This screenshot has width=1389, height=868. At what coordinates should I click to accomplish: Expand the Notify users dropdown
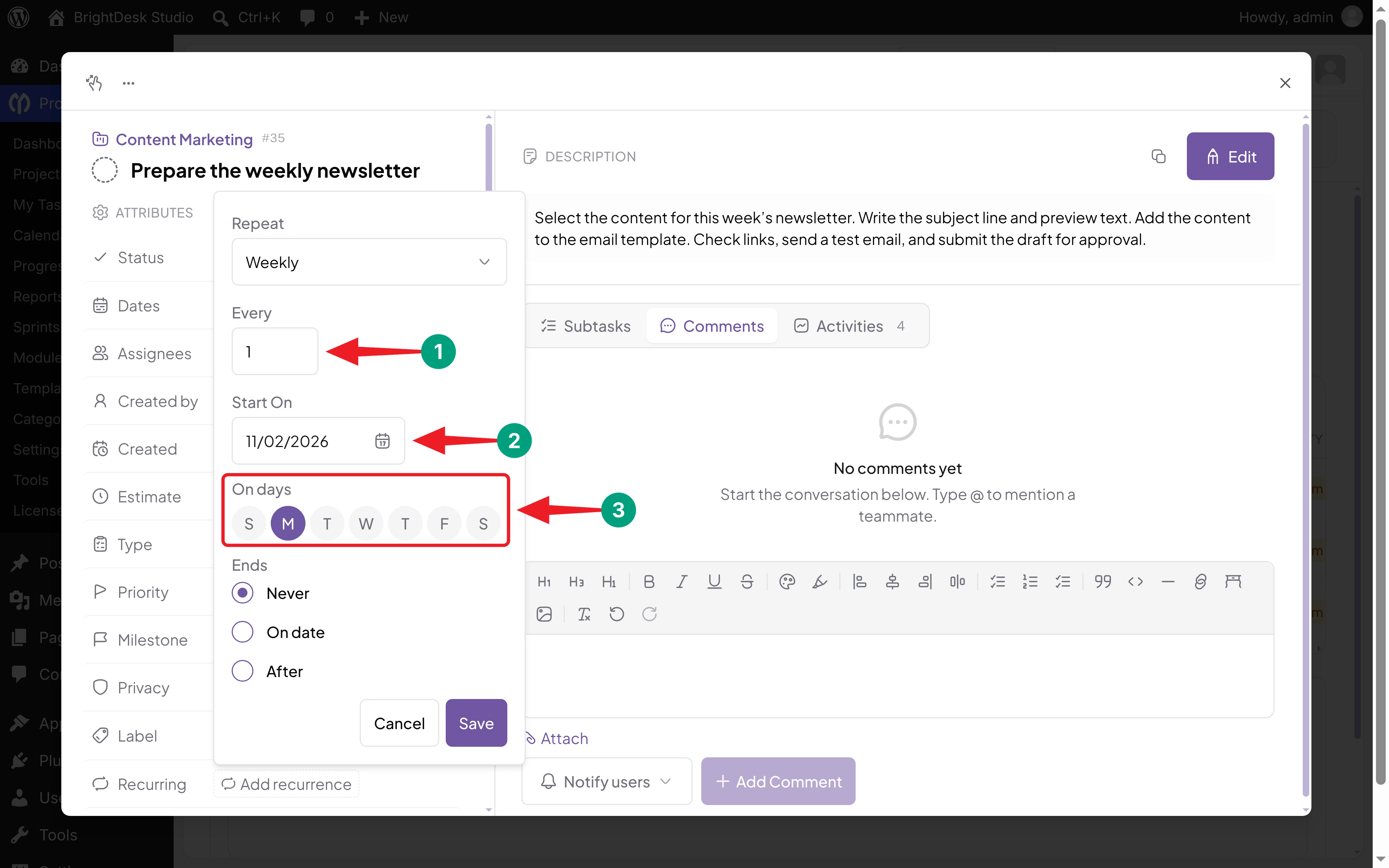coord(607,781)
